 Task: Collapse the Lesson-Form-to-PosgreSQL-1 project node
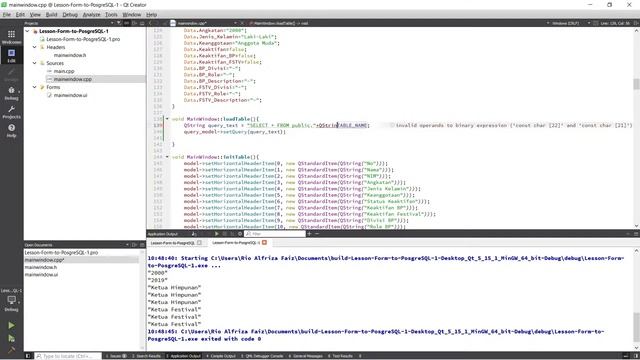click(x=27, y=31)
